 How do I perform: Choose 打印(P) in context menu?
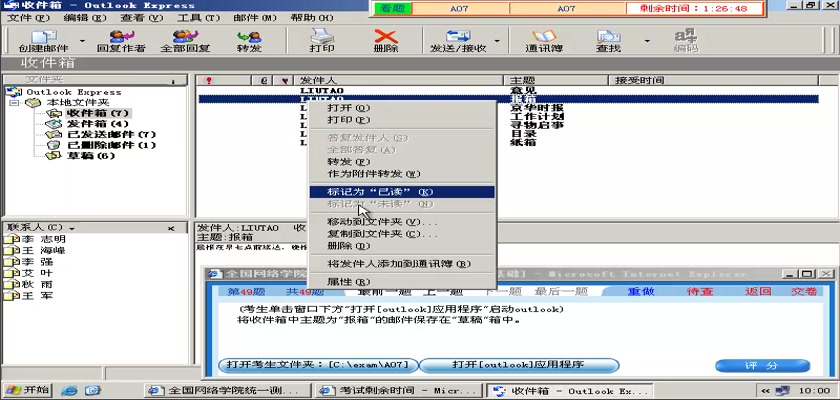pos(402,119)
